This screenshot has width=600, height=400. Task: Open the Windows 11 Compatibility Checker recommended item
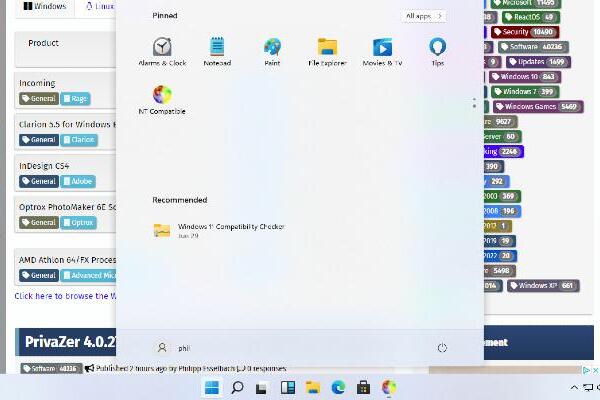coord(218,230)
